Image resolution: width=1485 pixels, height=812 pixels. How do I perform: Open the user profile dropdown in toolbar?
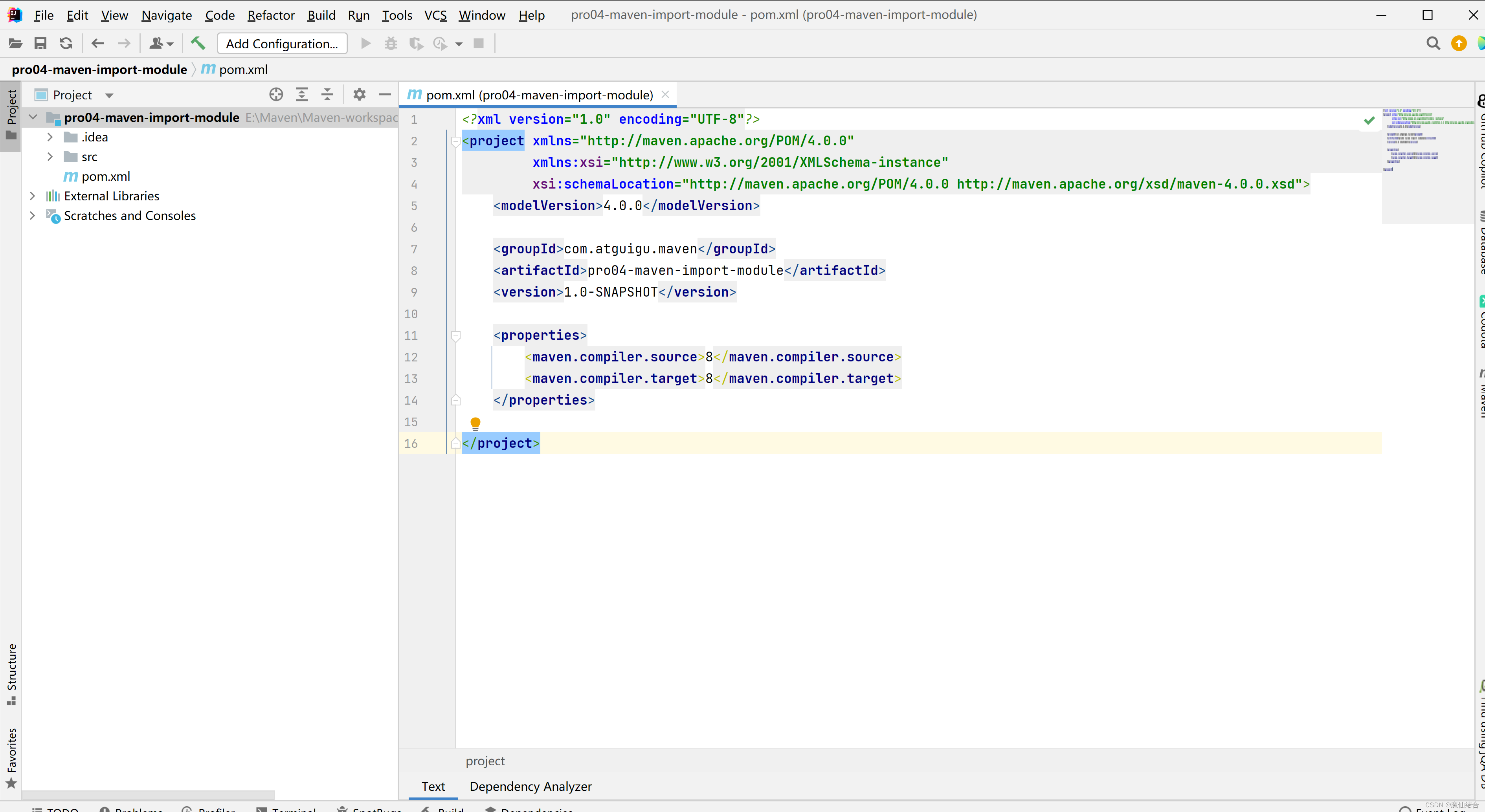coord(161,44)
